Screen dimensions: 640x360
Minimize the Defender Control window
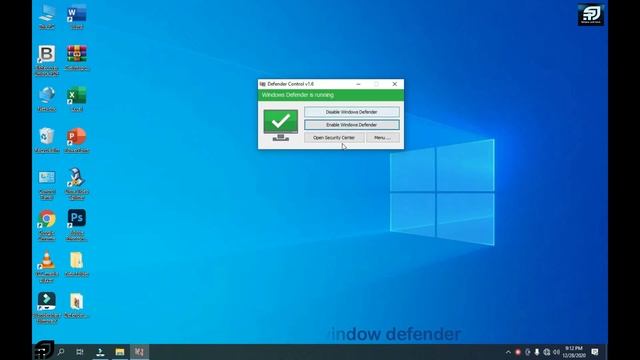(358, 84)
